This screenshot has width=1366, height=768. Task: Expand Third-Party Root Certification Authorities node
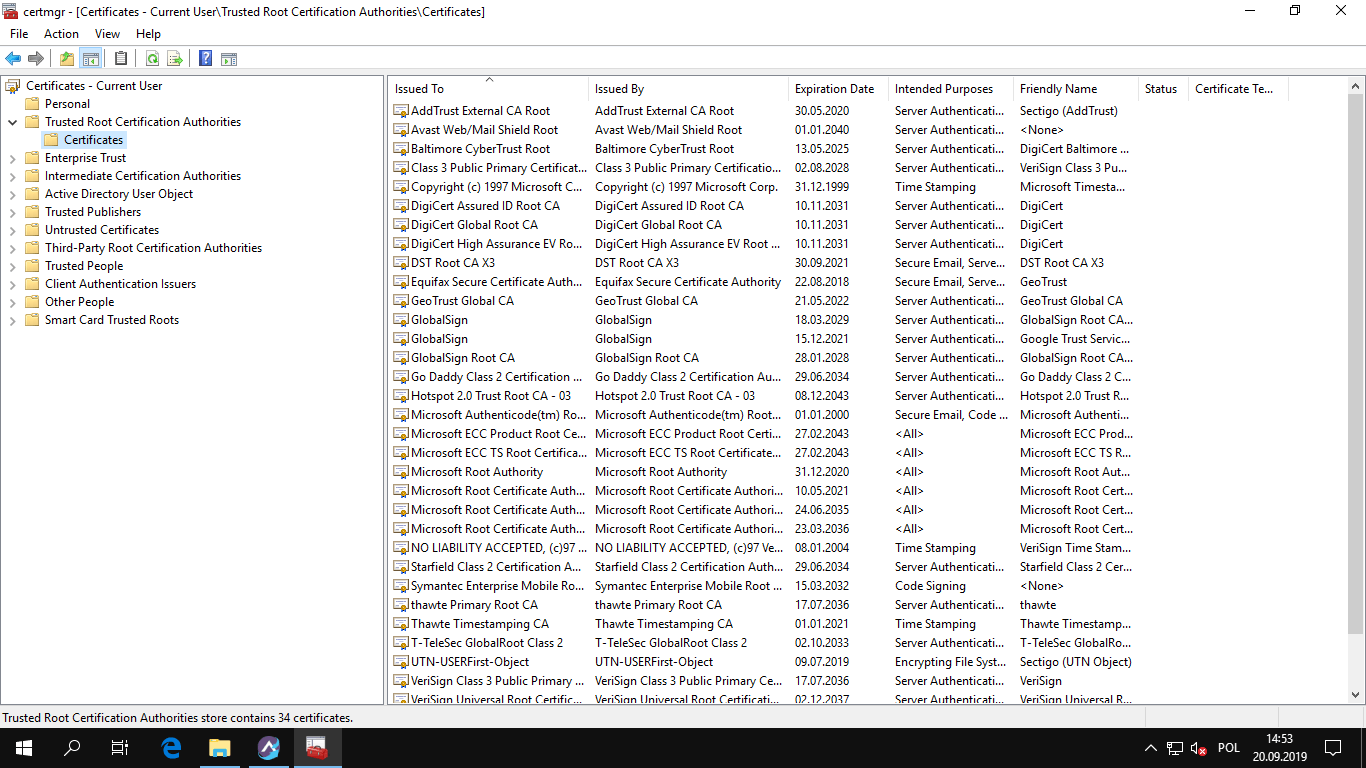(x=13, y=248)
